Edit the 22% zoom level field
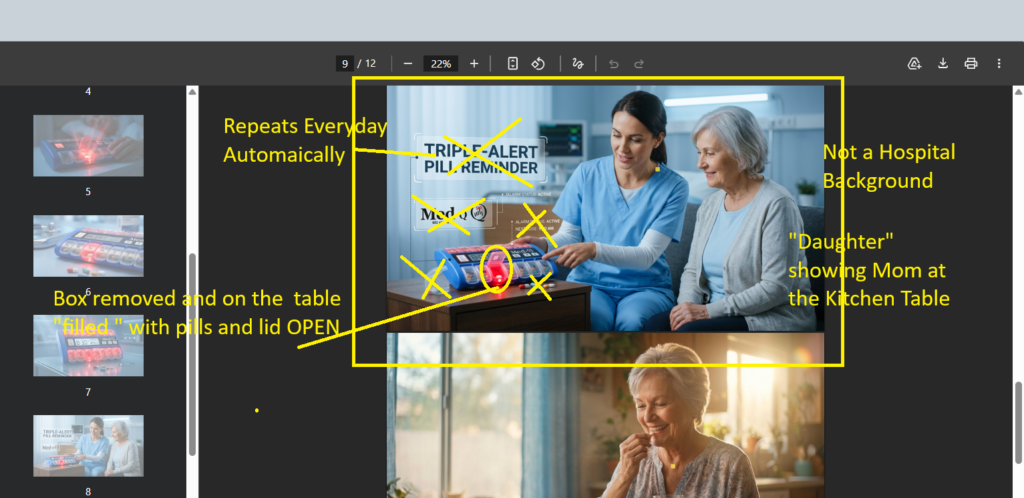Image resolution: width=1024 pixels, height=498 pixels. pyautogui.click(x=441, y=63)
